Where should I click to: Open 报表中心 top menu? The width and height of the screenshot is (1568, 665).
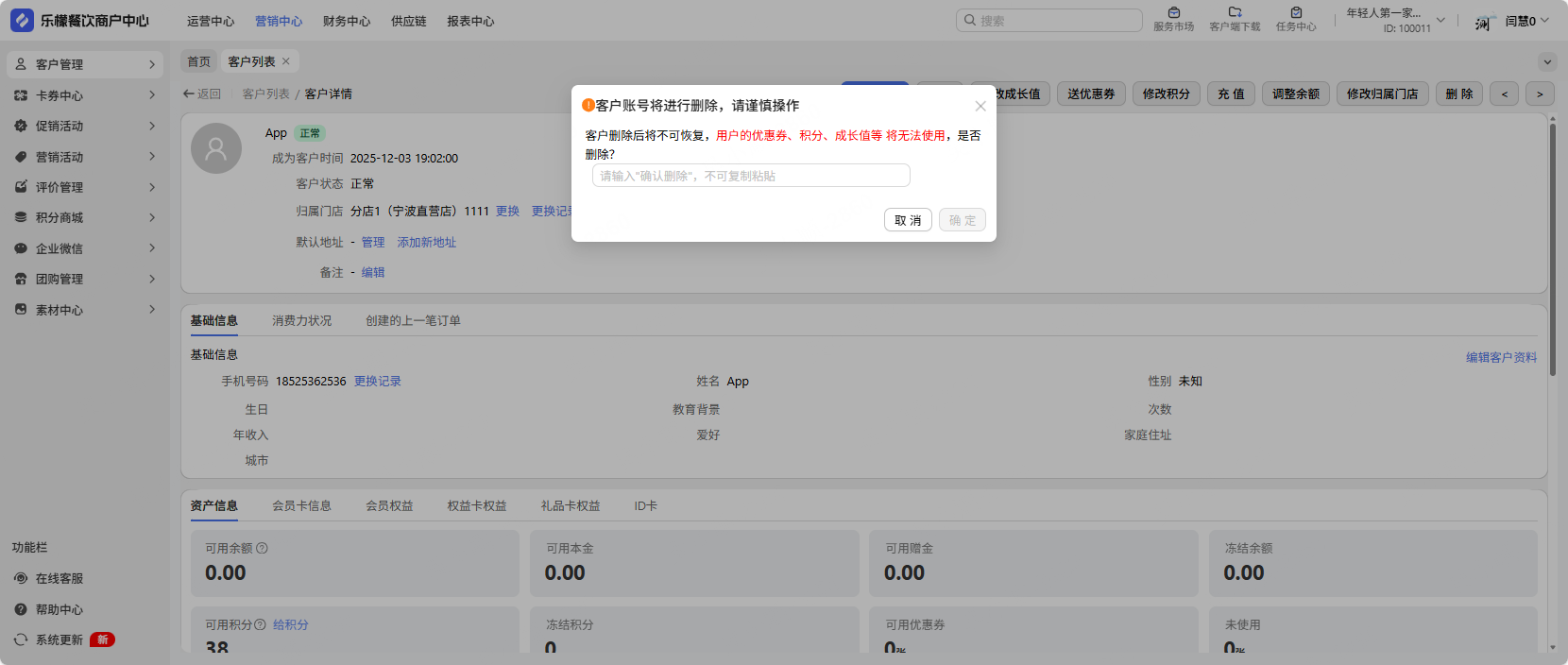(470, 21)
